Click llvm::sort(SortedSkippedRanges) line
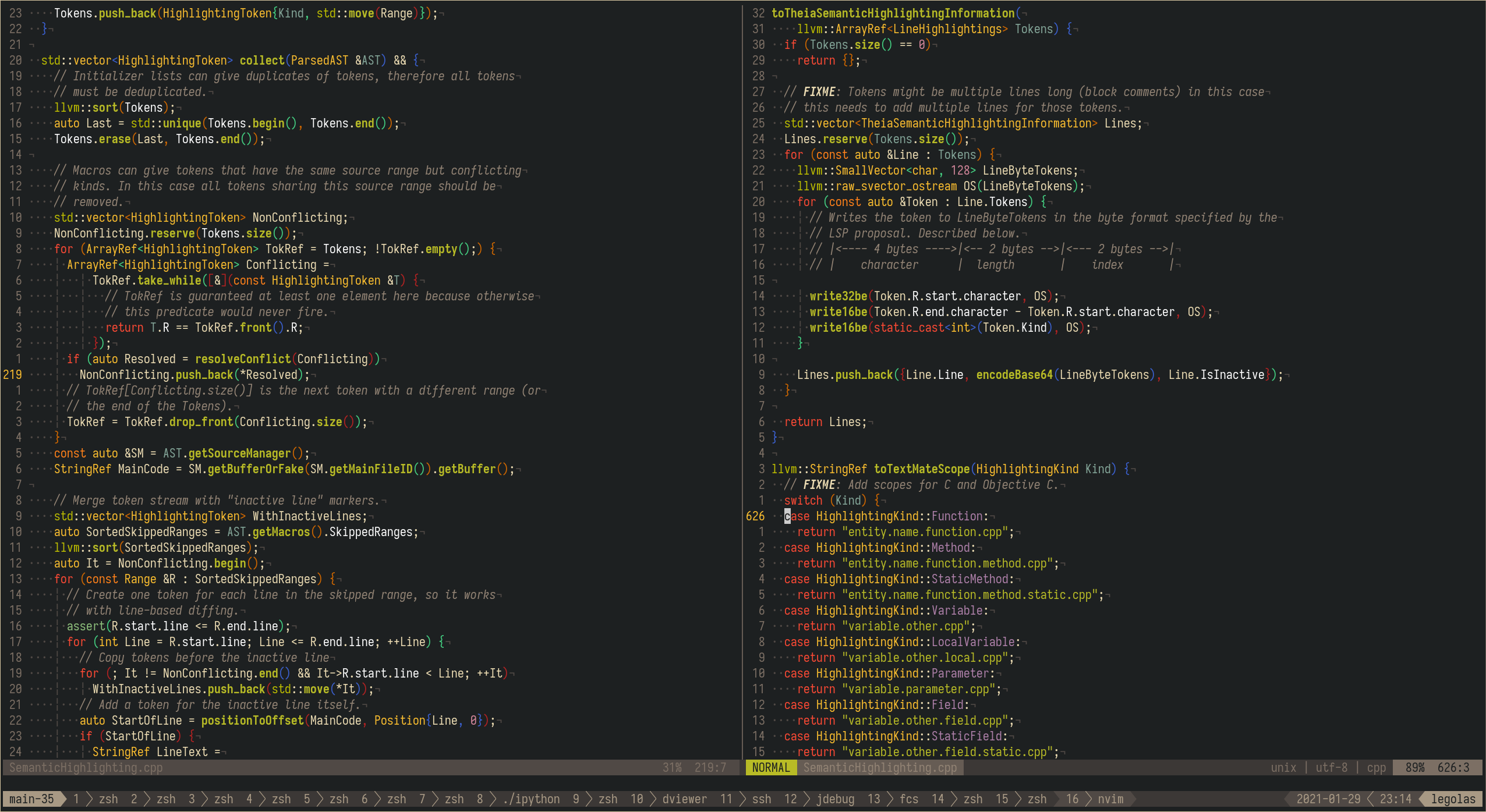Viewport: 1486px width, 812px height. (156, 547)
